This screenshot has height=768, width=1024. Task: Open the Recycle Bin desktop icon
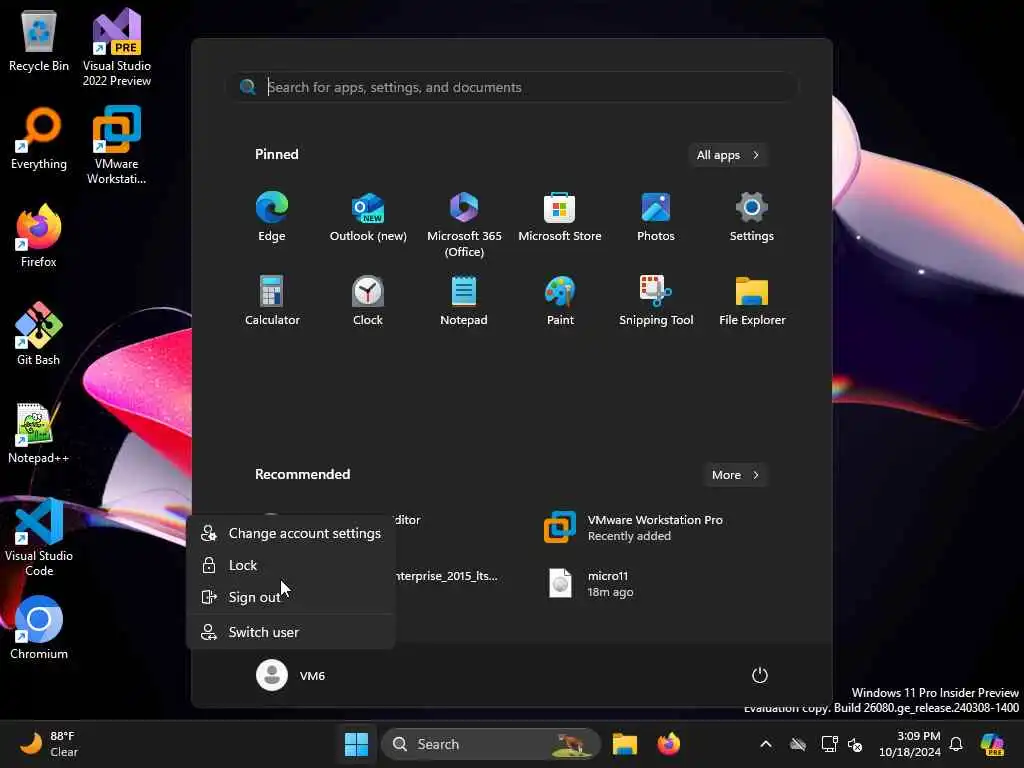pos(39,42)
